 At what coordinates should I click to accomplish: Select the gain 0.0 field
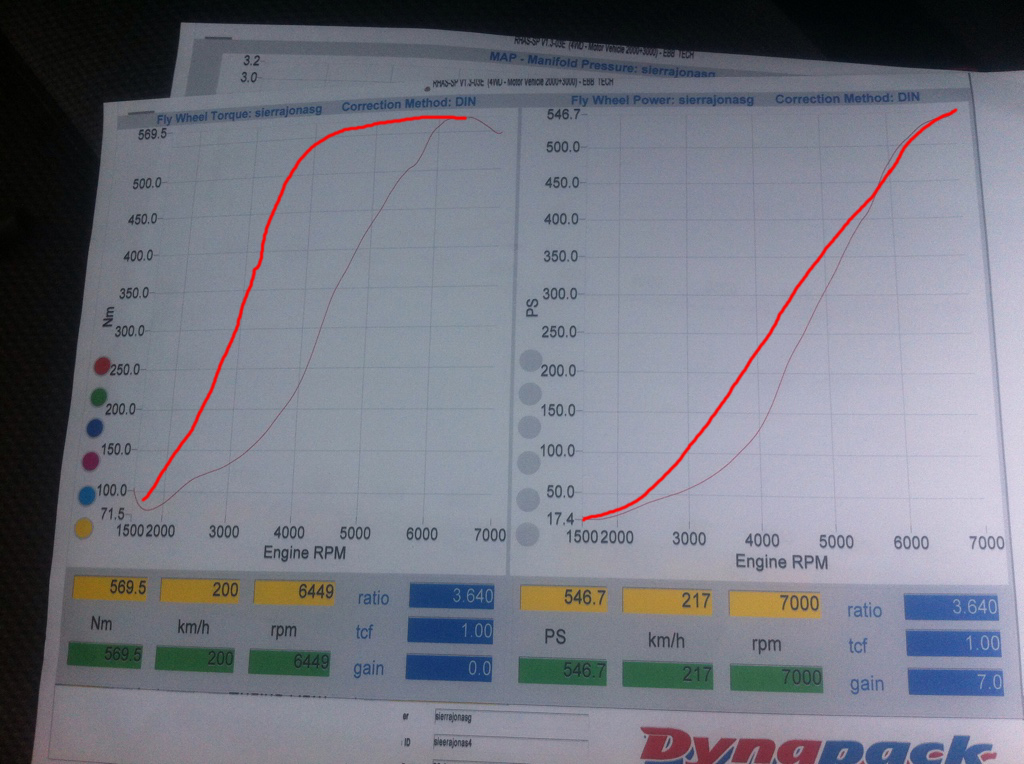[449, 667]
